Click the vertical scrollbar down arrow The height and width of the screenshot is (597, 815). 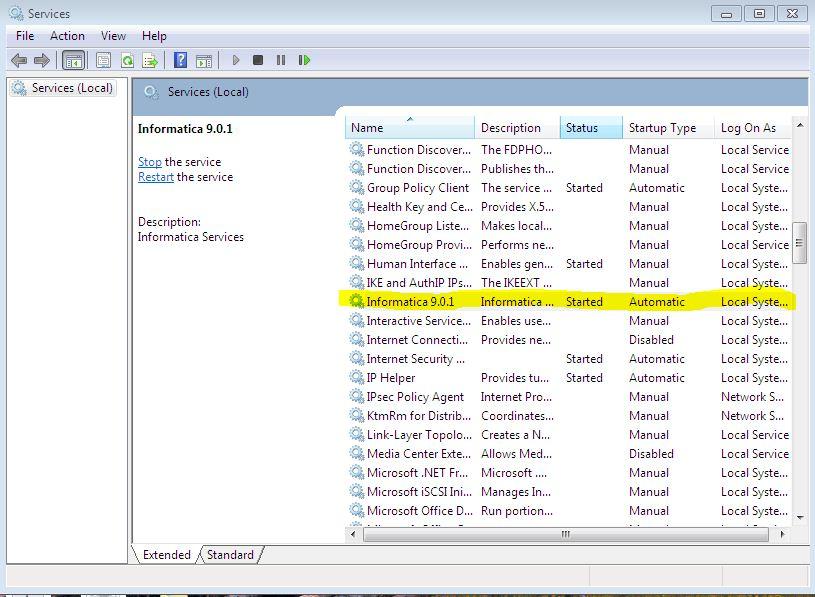pyautogui.click(x=800, y=517)
